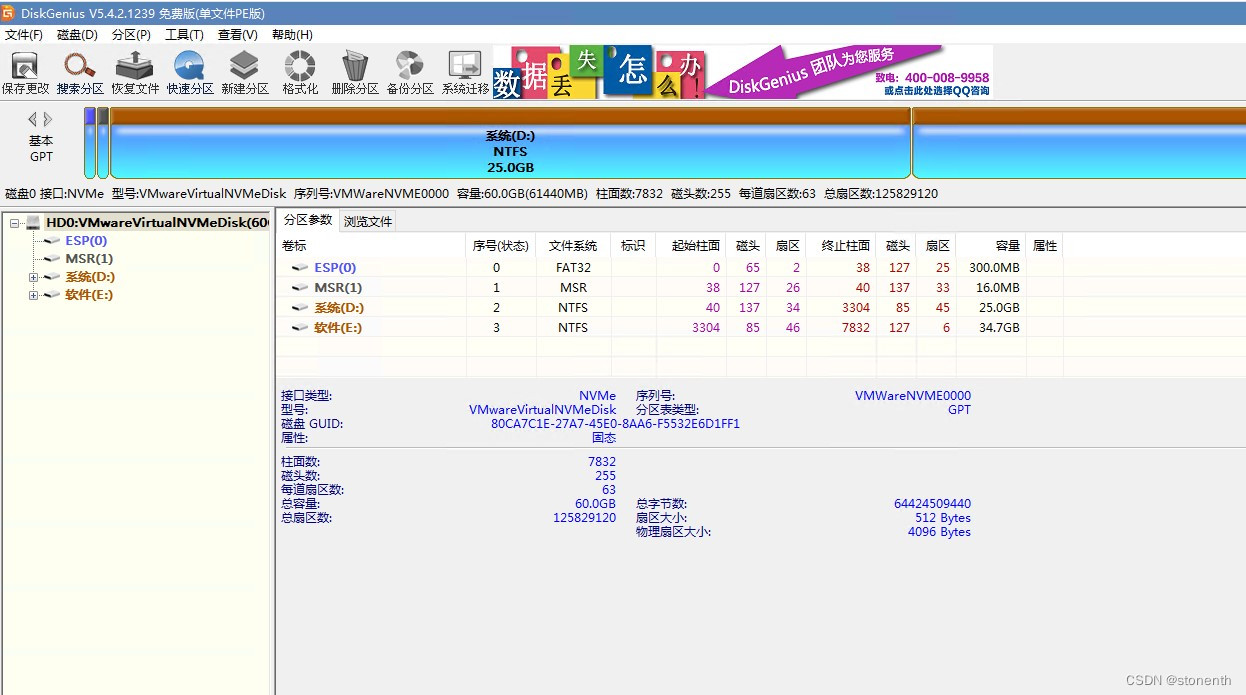Click the 总字节数 value 64424509440
This screenshot has height=695, width=1246.
(932, 504)
